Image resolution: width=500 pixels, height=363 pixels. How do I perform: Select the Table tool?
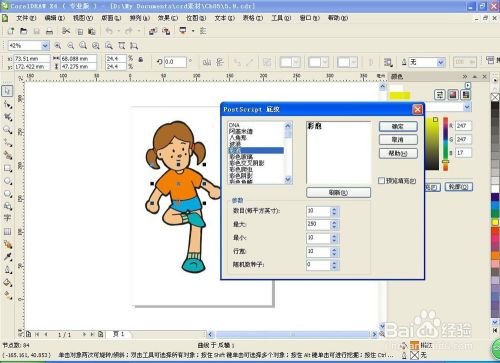tap(7, 231)
